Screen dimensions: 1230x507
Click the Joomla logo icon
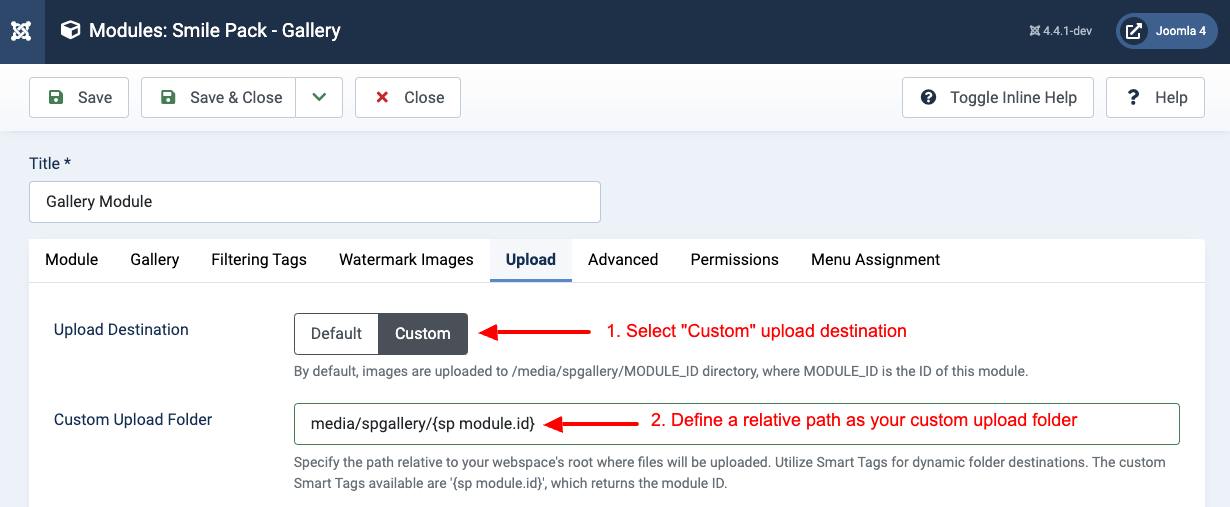pyautogui.click(x=21, y=31)
